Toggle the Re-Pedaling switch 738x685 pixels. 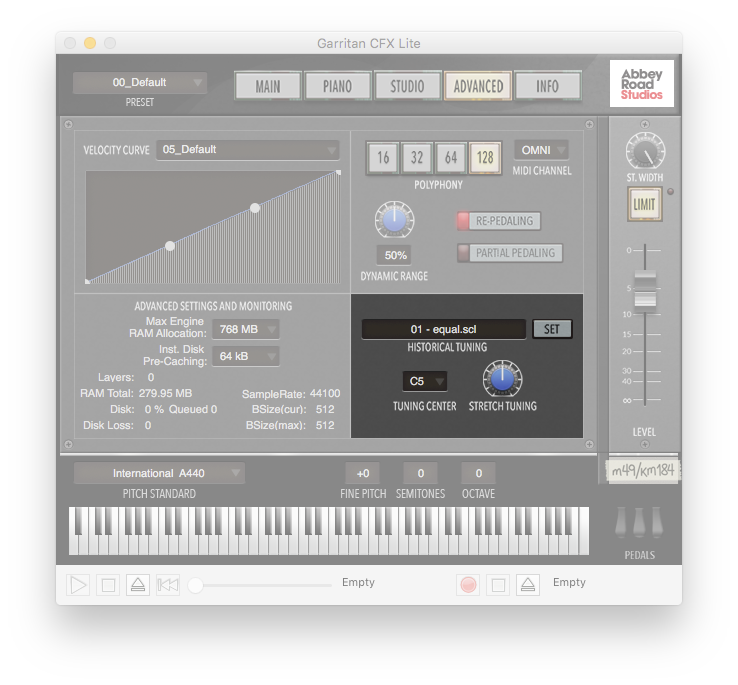pyautogui.click(x=499, y=221)
